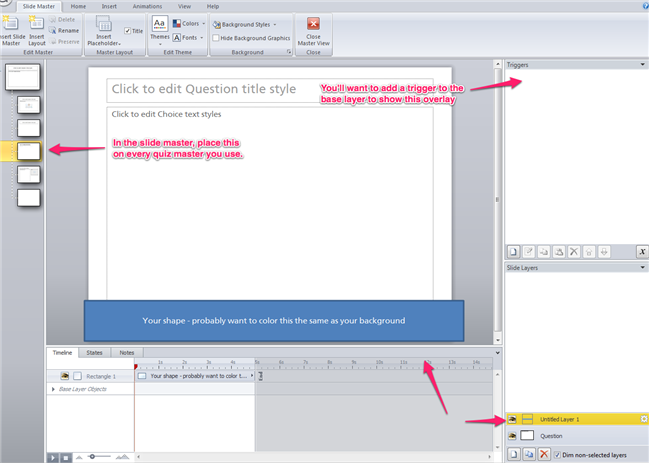Viewport: 649px width, 463px height.
Task: Open Untitled Layer 1 properties gear
Action: (x=643, y=419)
